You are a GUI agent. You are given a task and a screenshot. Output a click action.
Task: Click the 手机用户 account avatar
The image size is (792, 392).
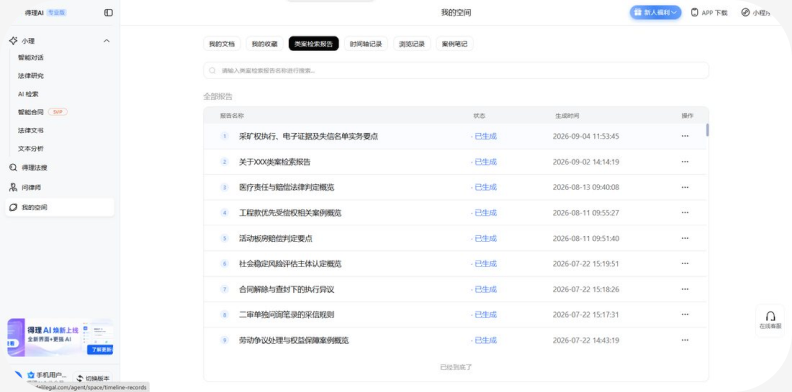click(18, 375)
